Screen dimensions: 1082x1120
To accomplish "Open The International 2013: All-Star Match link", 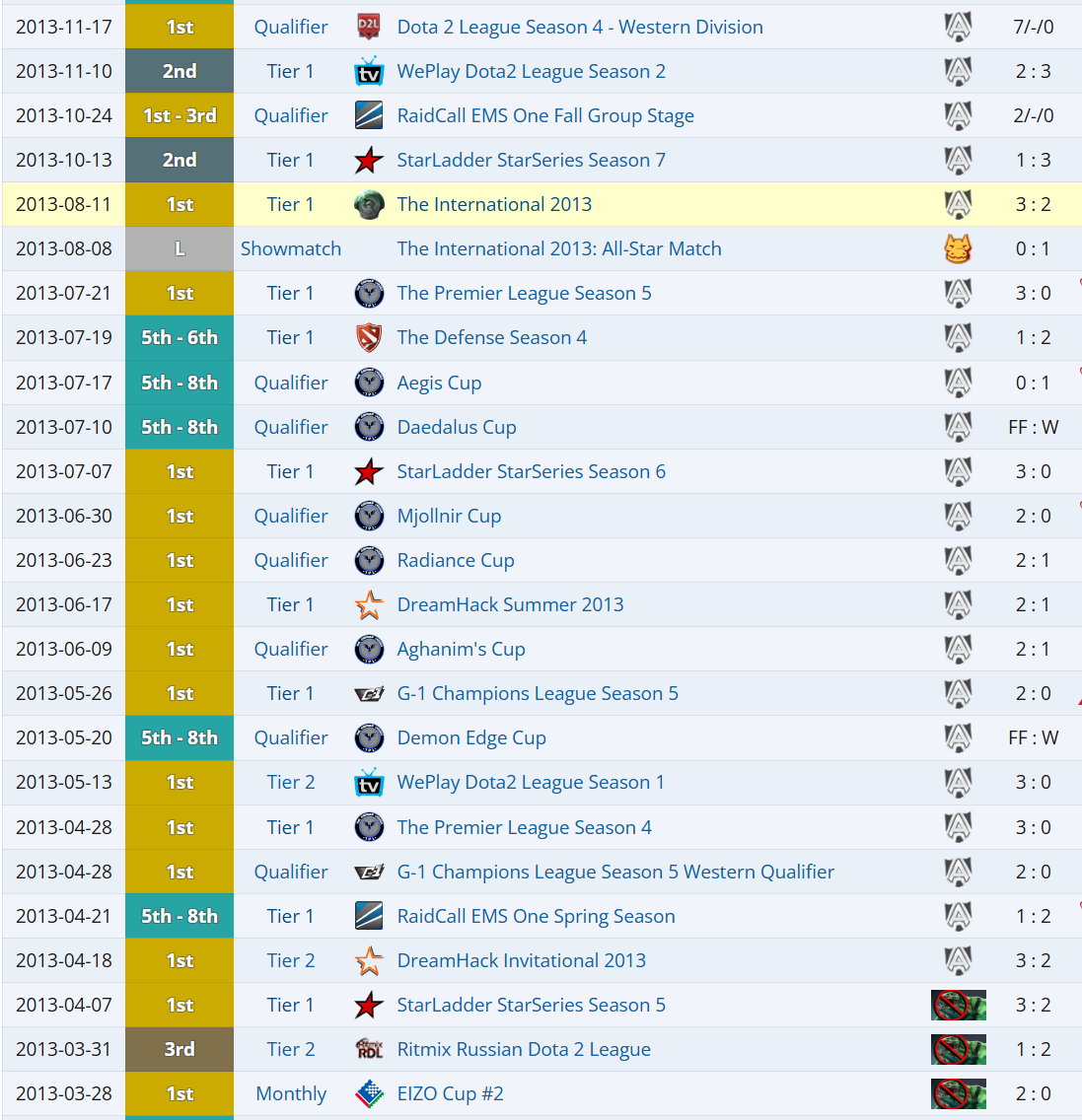I will click(559, 248).
